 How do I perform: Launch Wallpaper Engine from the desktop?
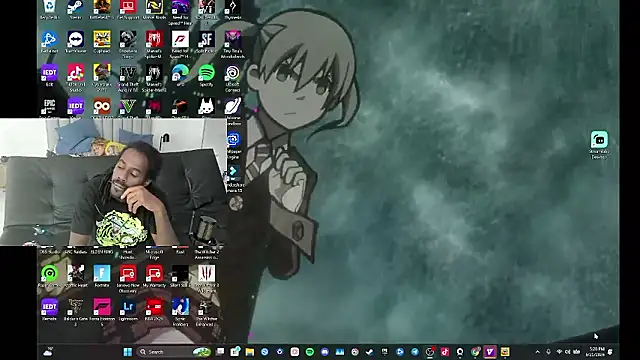[x=233, y=145]
